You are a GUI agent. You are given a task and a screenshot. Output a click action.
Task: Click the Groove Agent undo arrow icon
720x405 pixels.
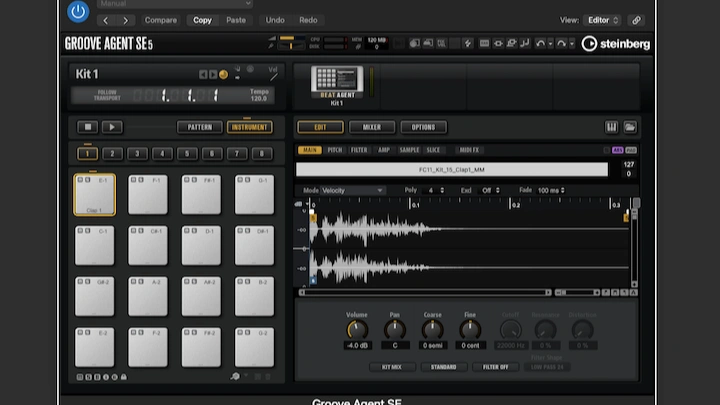tap(540, 44)
